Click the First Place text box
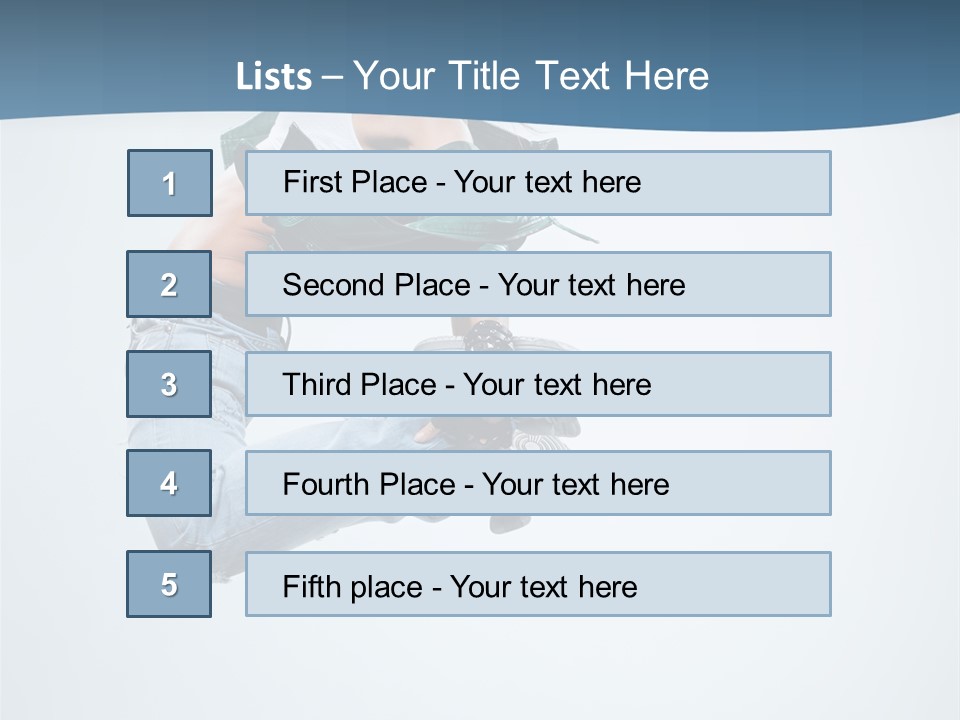The height and width of the screenshot is (720, 960). click(x=538, y=183)
